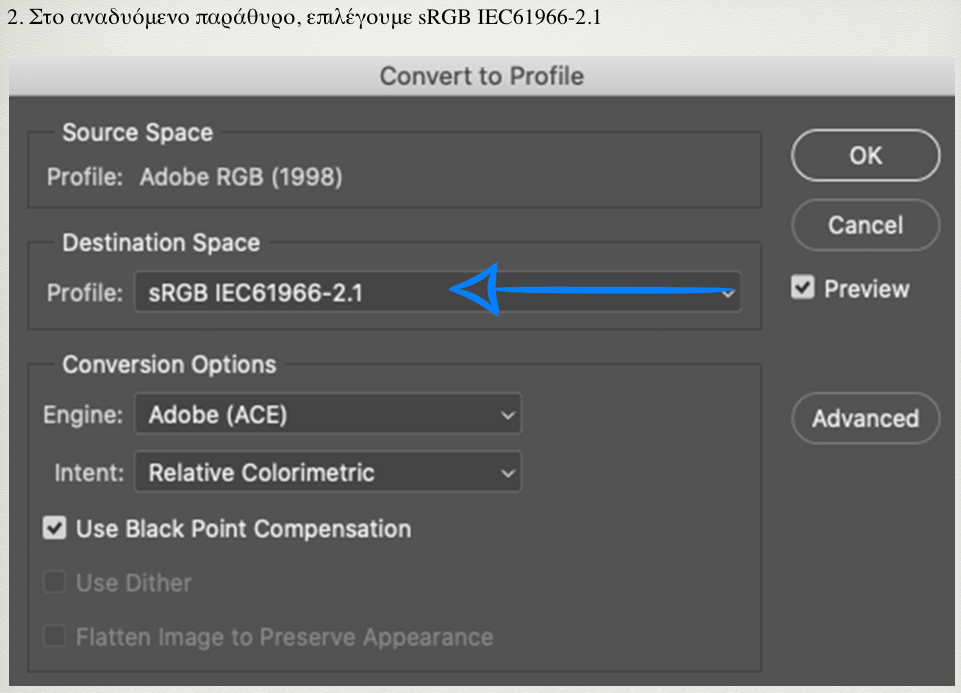This screenshot has width=961, height=693.
Task: Click the Adobe RGB (1998) source profile text
Action: [240, 178]
